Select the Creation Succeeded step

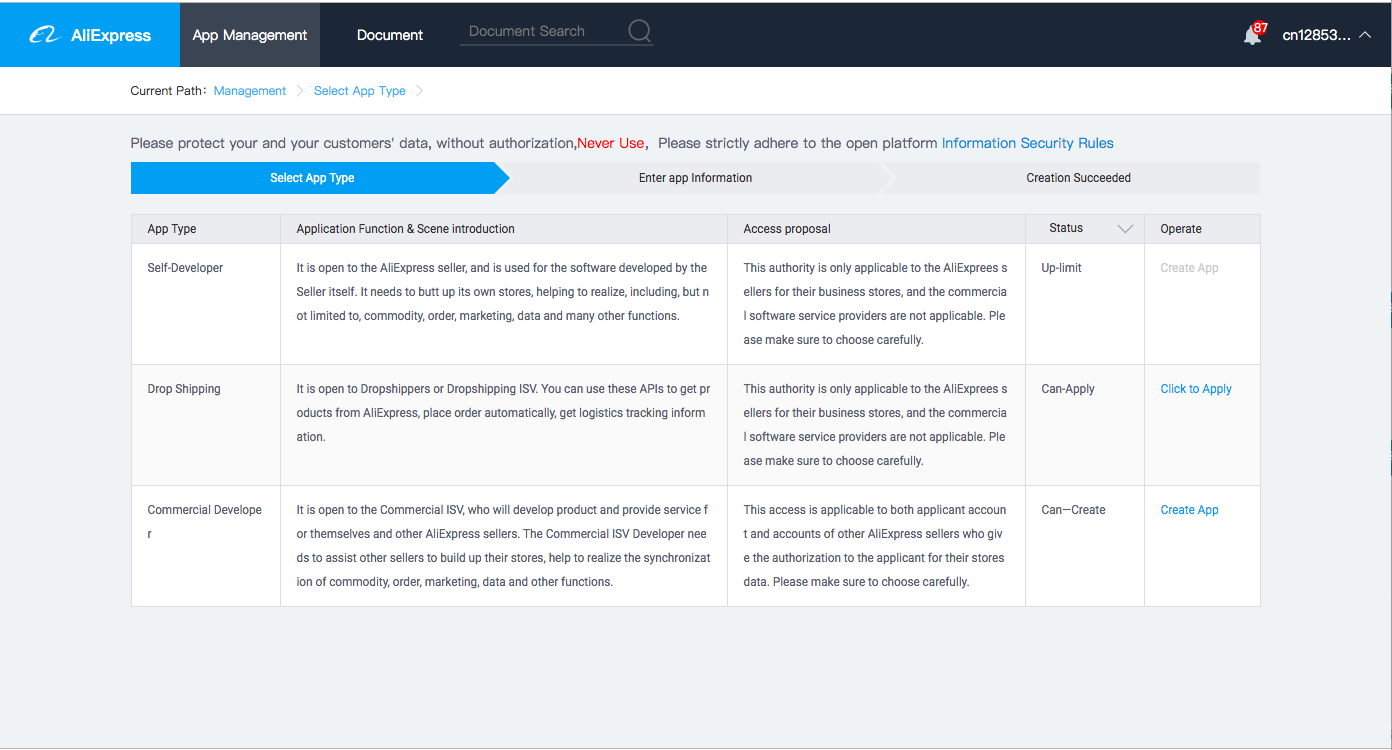pyautogui.click(x=1078, y=178)
